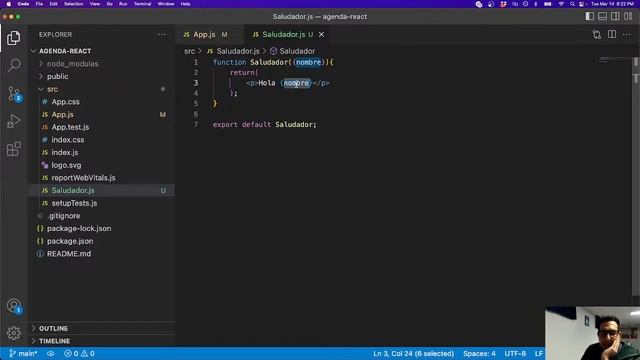Click the Wi-Fi icon in menu bar
Screen dimensions: 640x360
point(561,4)
